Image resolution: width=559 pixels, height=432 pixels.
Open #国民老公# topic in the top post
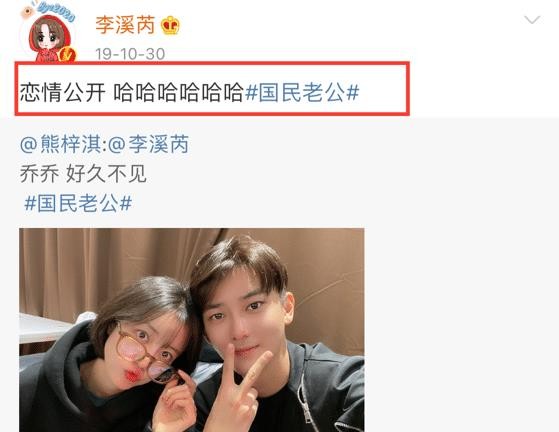coord(302,93)
